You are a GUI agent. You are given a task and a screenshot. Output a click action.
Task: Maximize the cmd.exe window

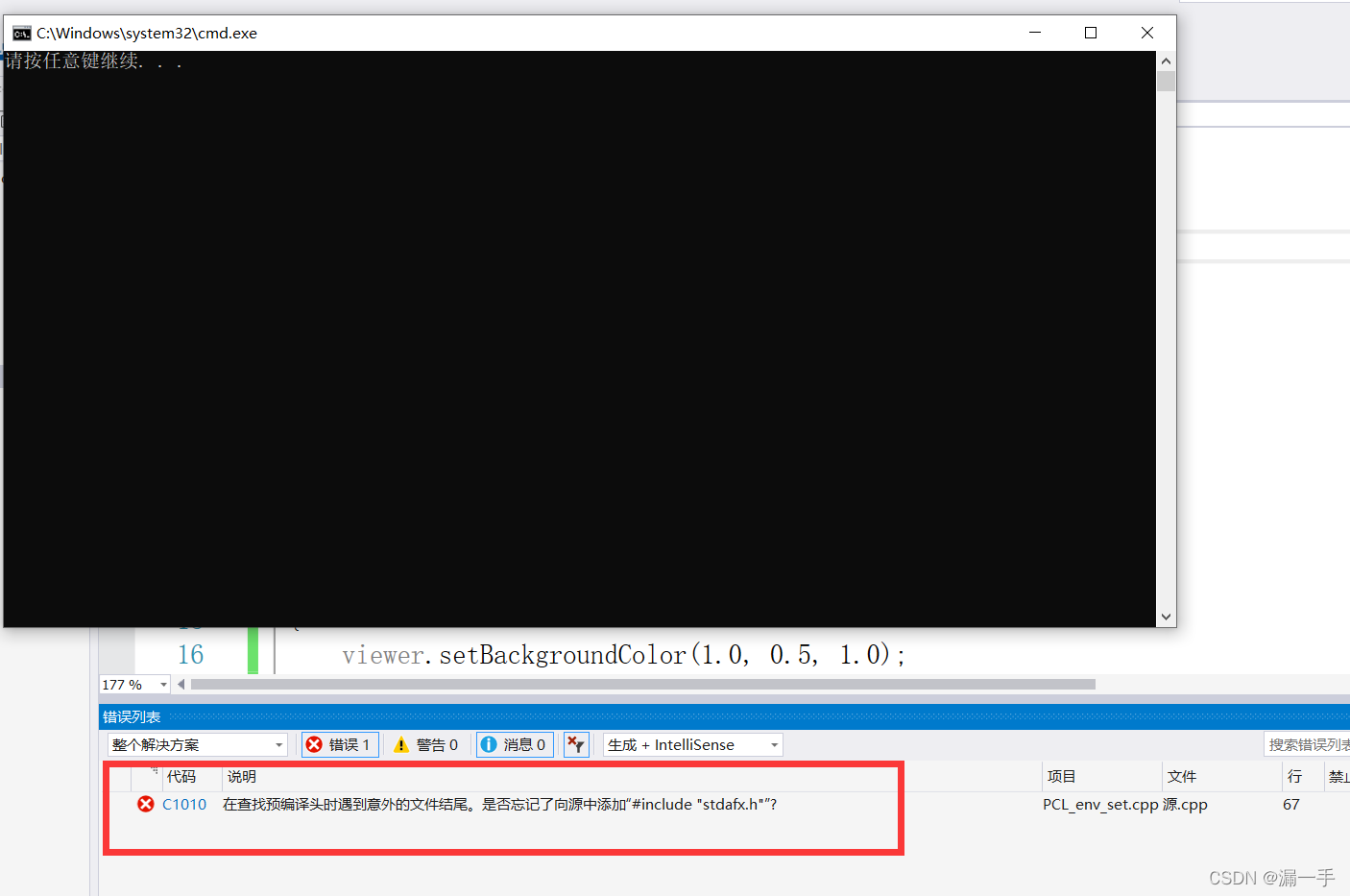click(x=1091, y=33)
